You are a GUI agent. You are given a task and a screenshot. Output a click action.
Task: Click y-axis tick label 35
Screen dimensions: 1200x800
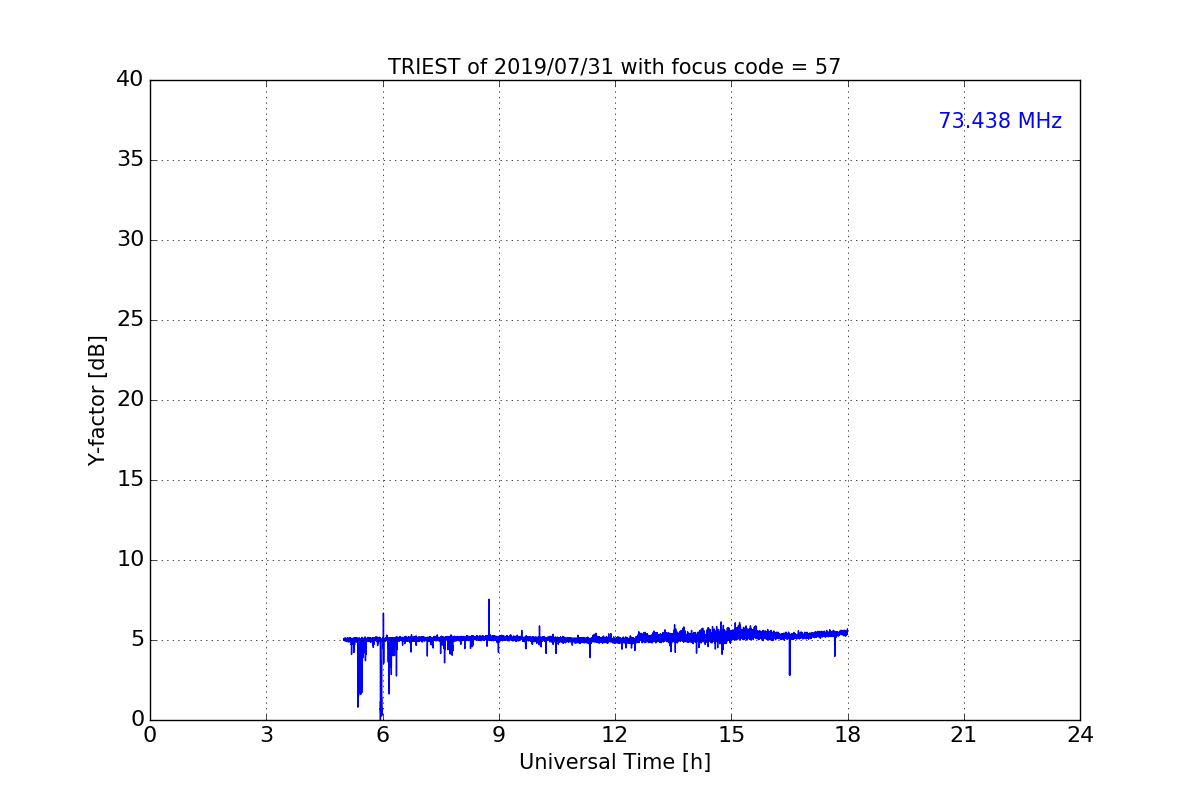click(130, 160)
